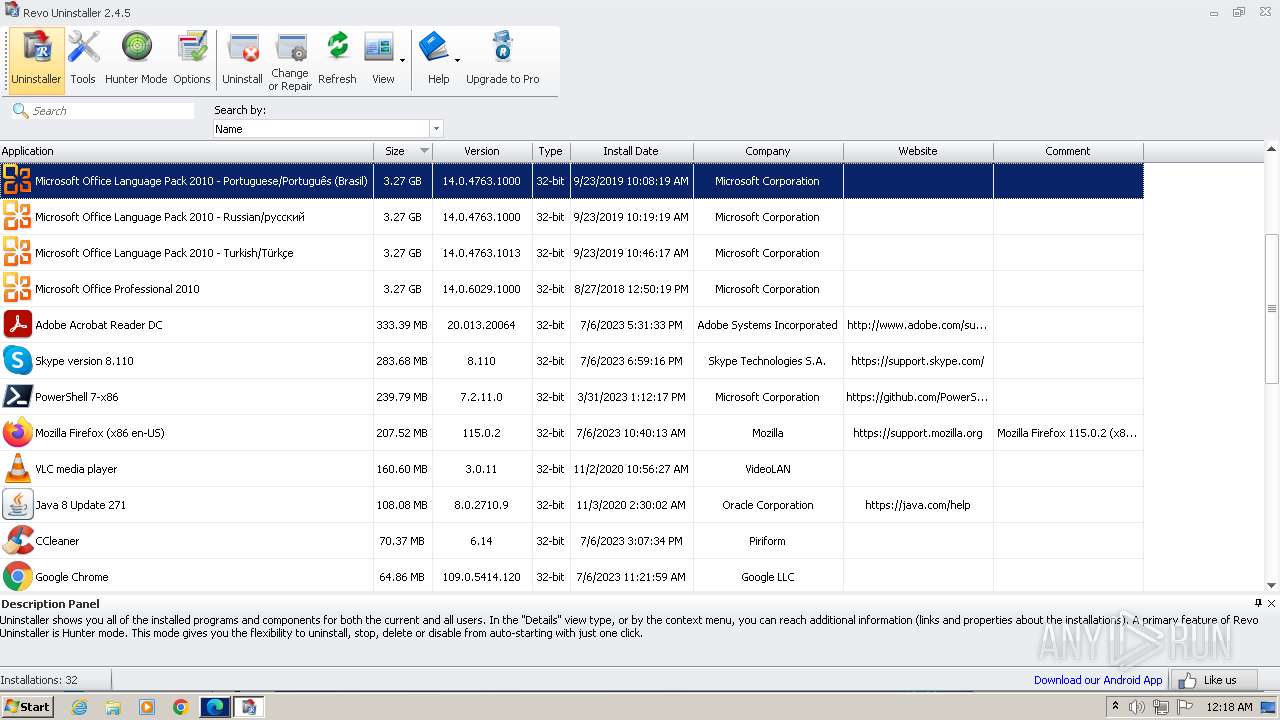Viewport: 1280px width, 720px height.
Task: Sort by Company column header
Action: coord(768,151)
